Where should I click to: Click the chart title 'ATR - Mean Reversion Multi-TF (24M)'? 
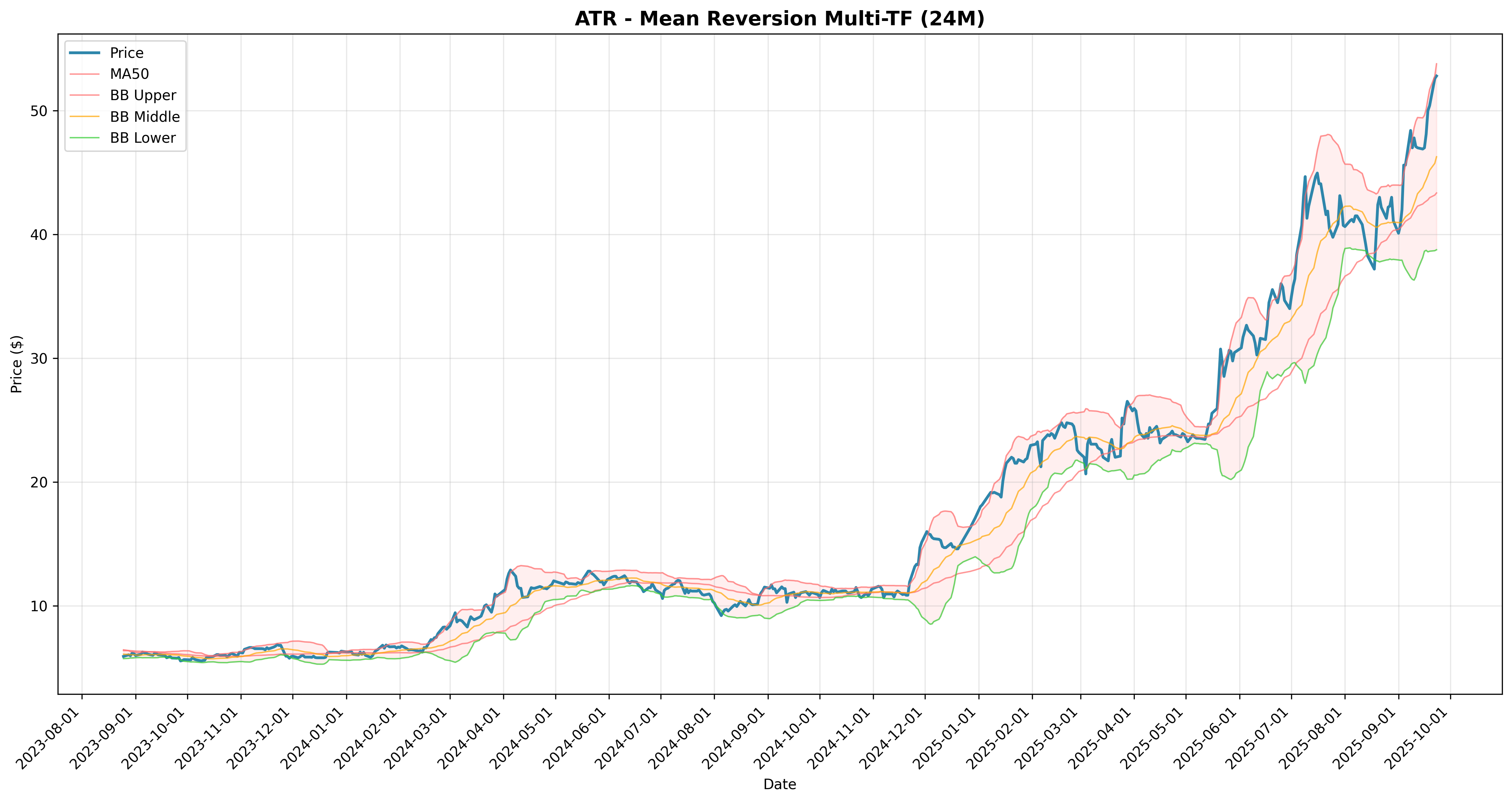(780, 19)
